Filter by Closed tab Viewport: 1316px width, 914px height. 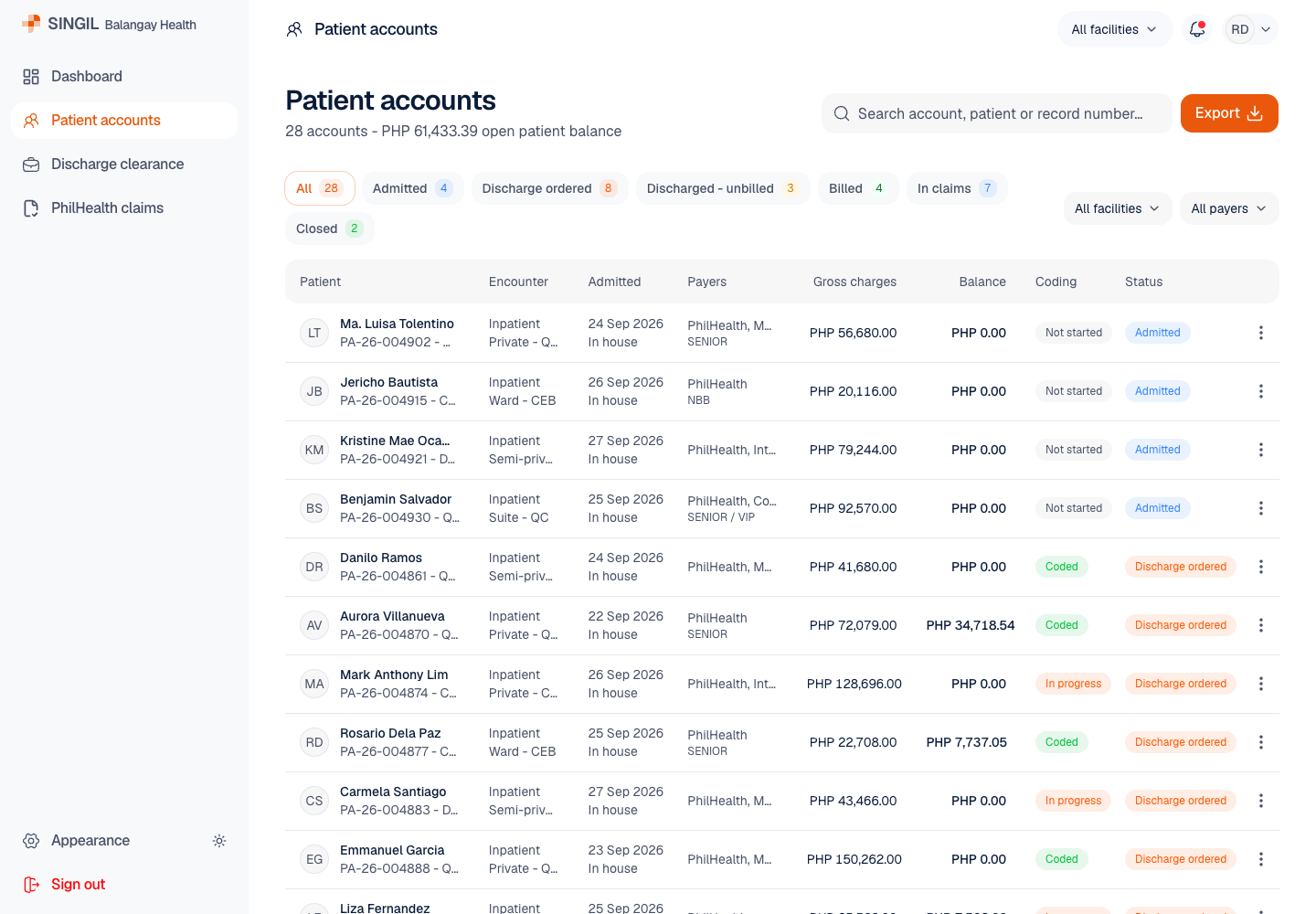click(x=330, y=228)
